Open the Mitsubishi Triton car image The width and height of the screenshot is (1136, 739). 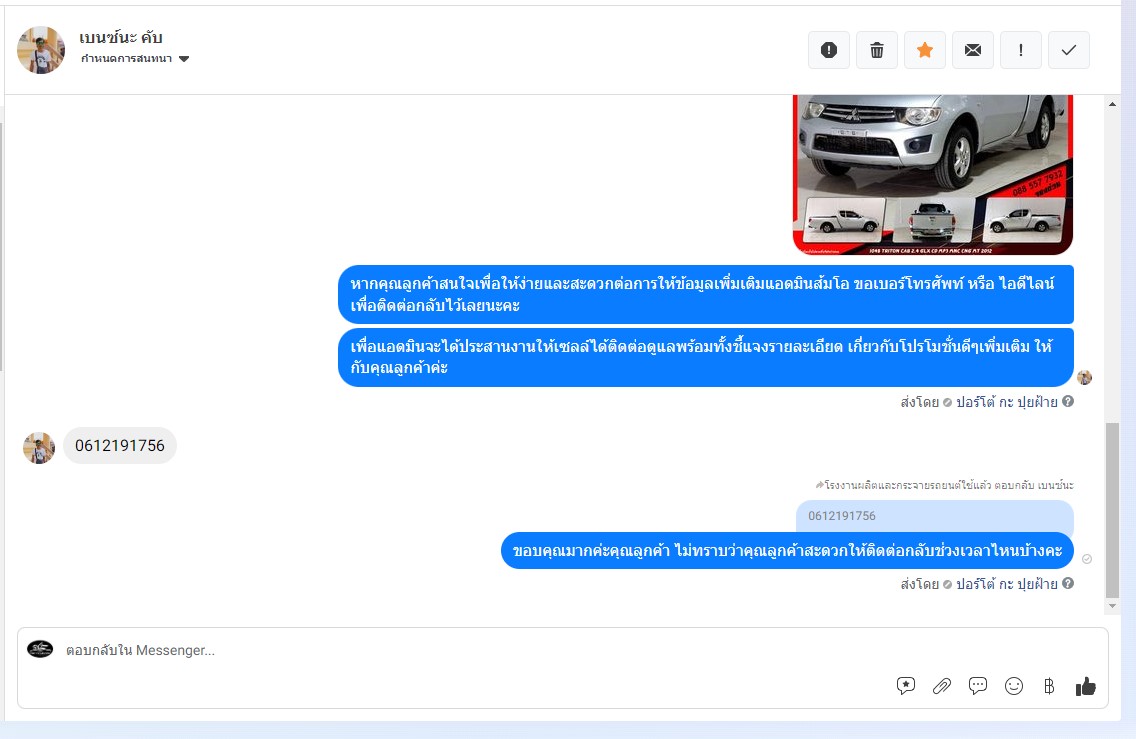click(x=933, y=175)
